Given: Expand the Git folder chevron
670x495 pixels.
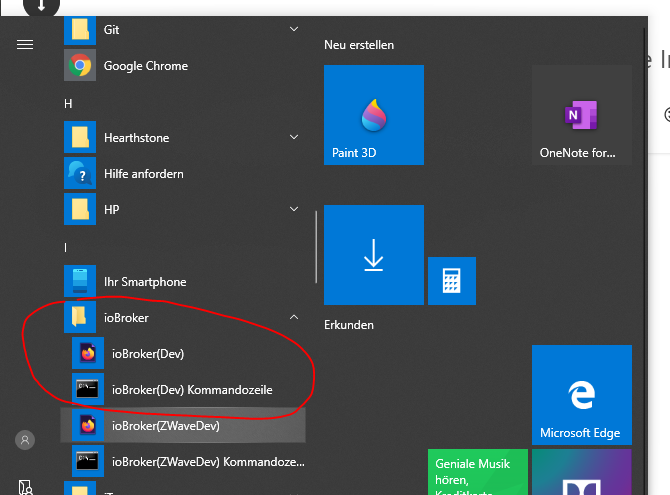Looking at the screenshot, I should point(294,29).
